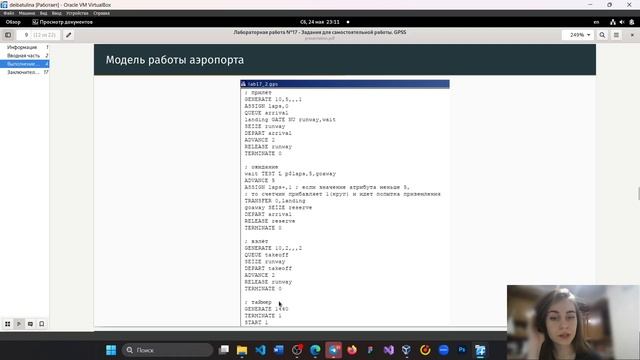Open the 249% zoom level dropdown

click(x=579, y=35)
